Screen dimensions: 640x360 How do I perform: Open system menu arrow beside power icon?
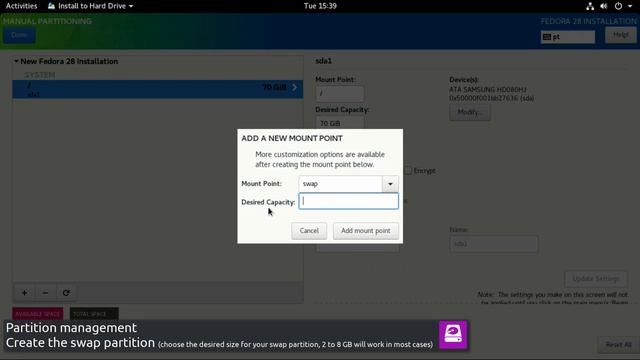coord(630,6)
